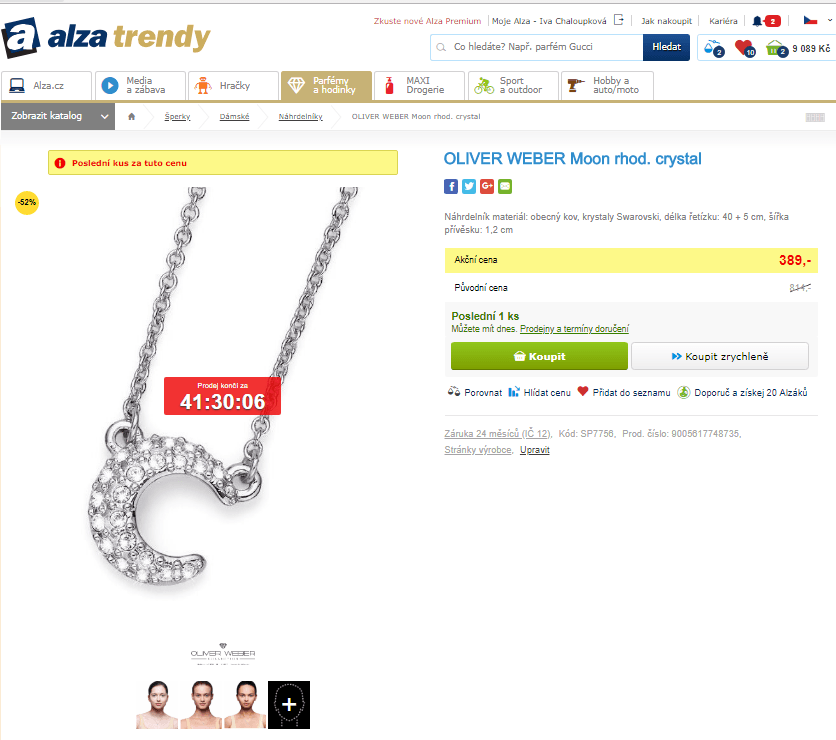836x740 pixels.
Task: Open Prodejny a termíny doručení link
Action: click(574, 329)
